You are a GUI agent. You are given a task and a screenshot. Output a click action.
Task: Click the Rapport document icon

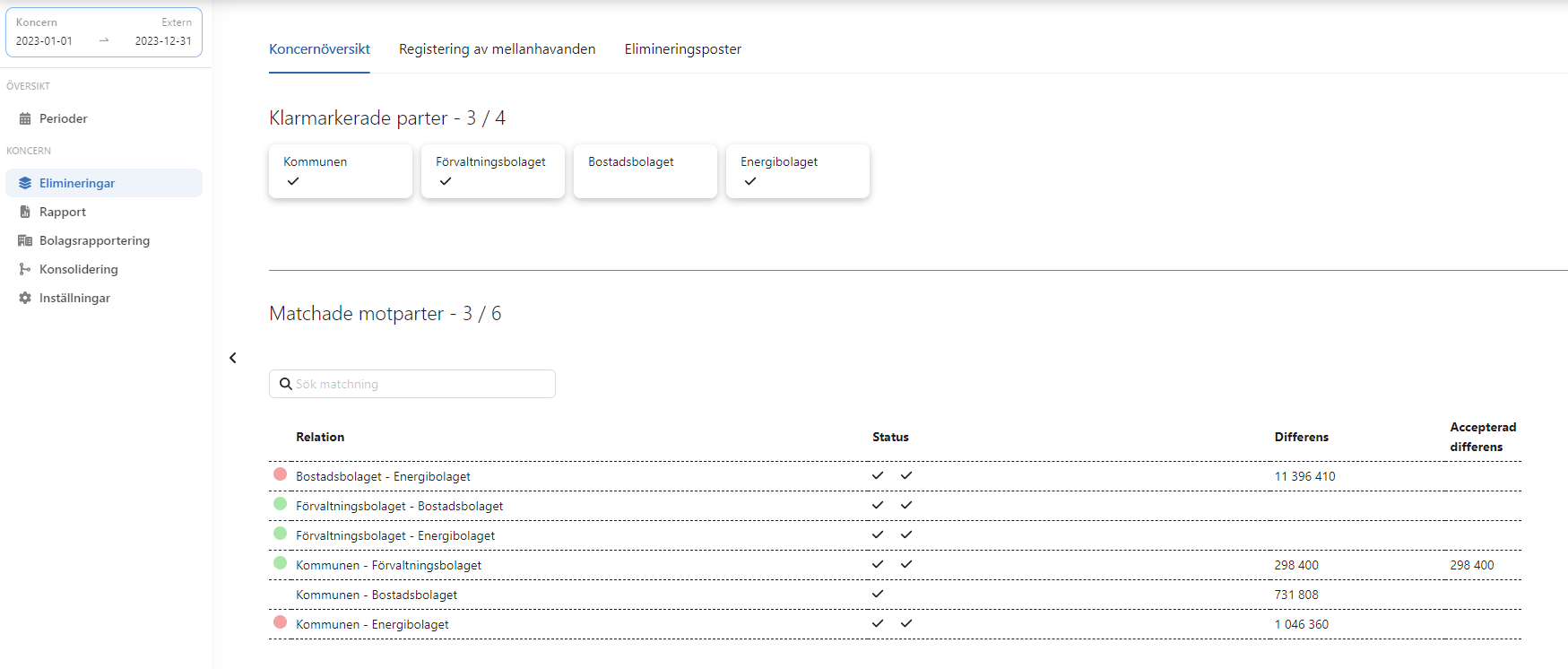pos(25,212)
